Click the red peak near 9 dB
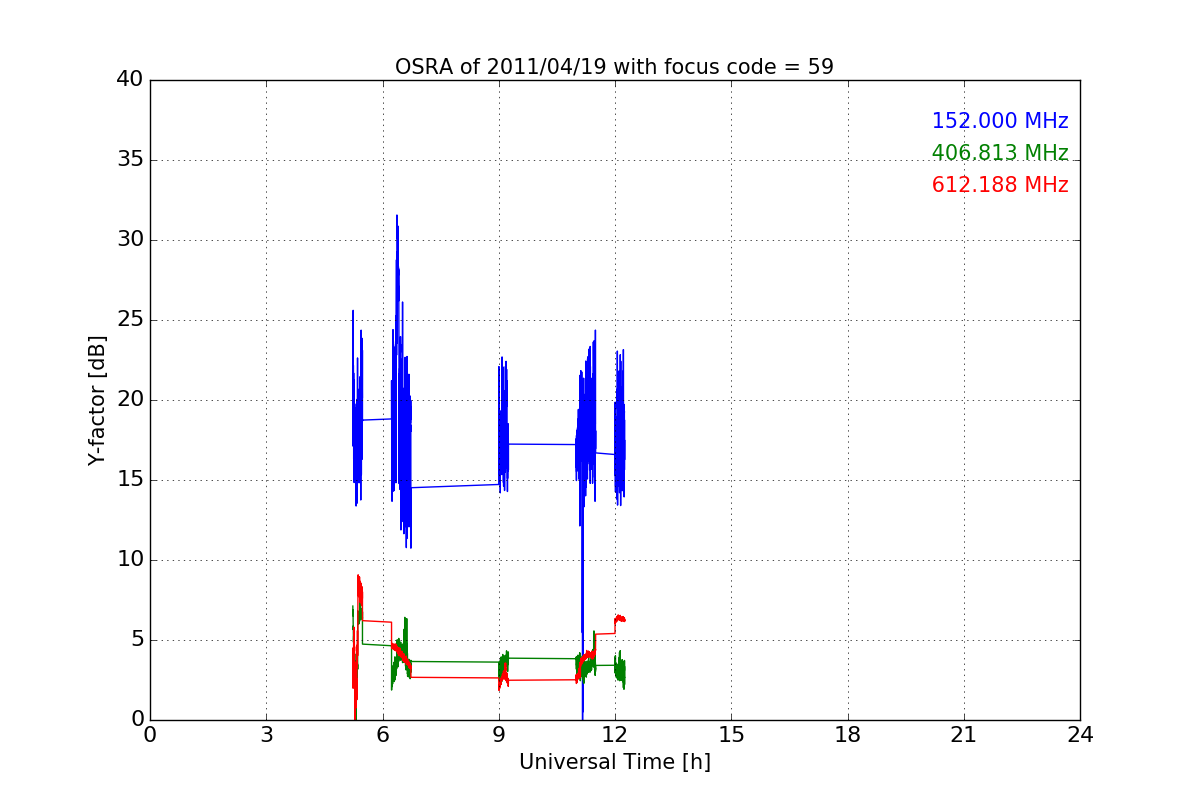This screenshot has height=800, width=1200. (358, 577)
